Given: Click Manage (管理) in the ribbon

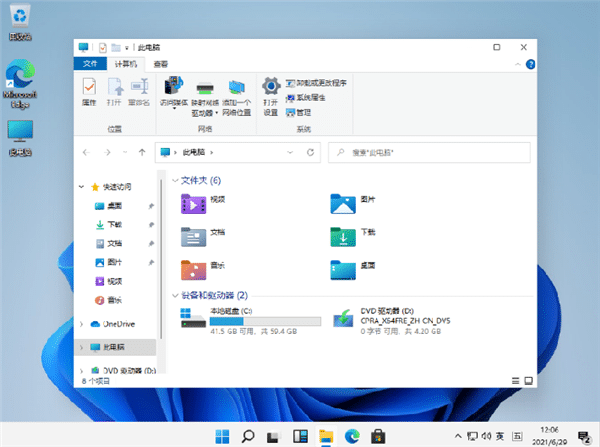Looking at the screenshot, I should click(298, 113).
